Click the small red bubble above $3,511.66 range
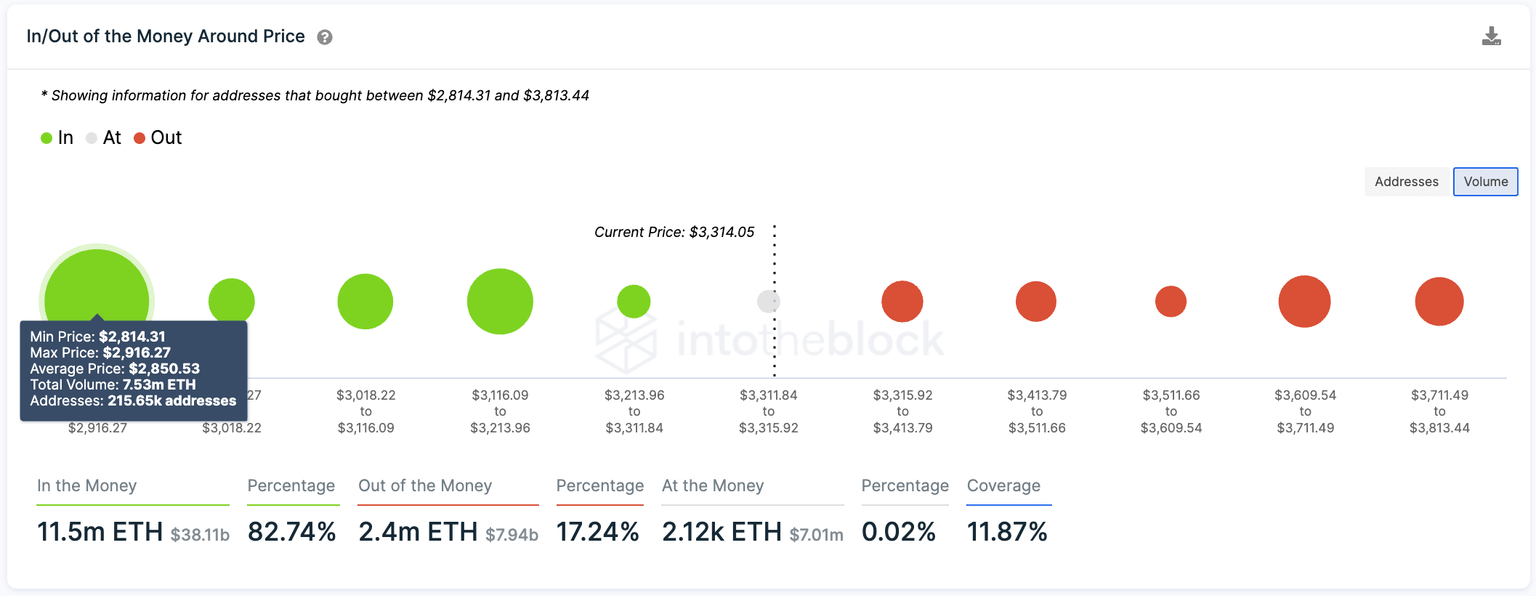 click(1171, 301)
